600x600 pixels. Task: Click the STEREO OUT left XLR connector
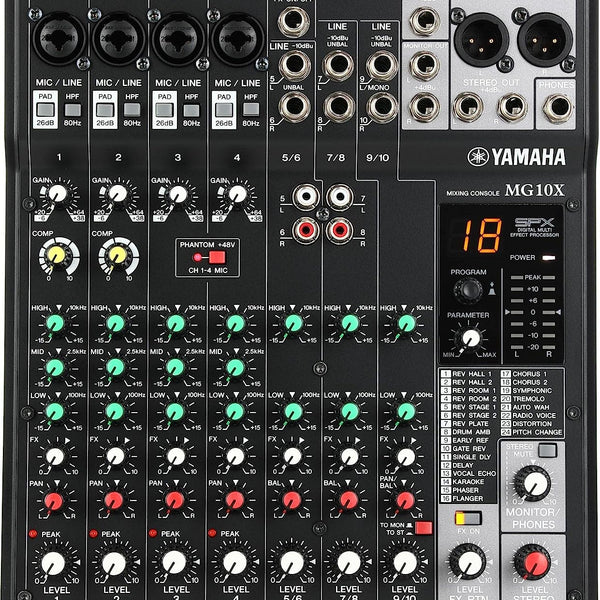[481, 40]
